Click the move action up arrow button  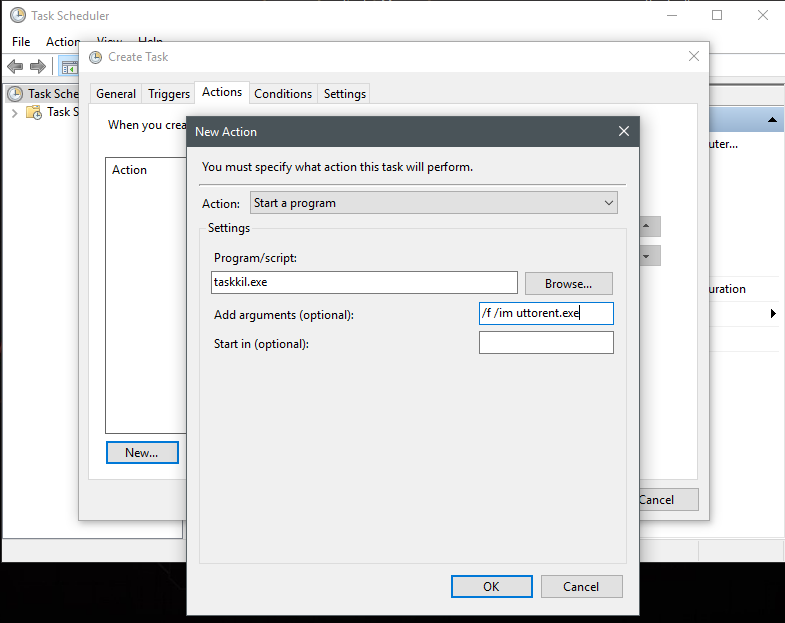650,226
